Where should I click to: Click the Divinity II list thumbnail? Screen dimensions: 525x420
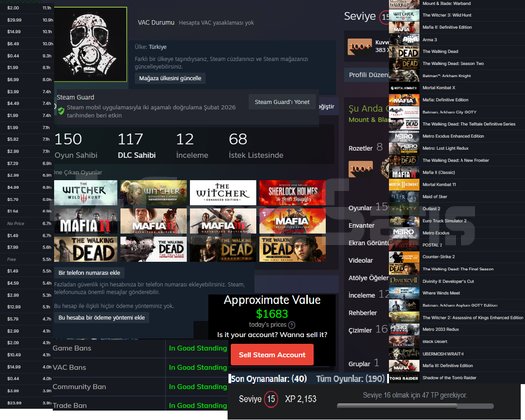tap(404, 281)
